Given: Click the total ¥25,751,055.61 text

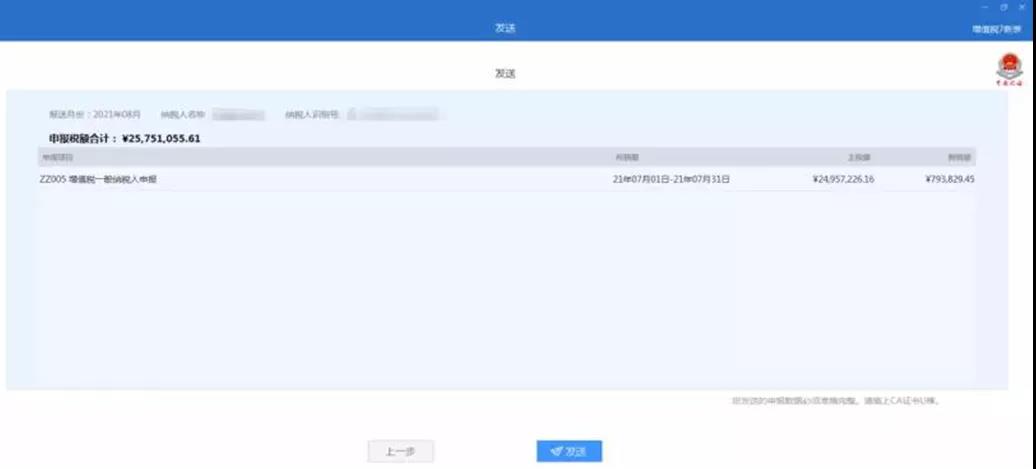Looking at the screenshot, I should [x=161, y=139].
